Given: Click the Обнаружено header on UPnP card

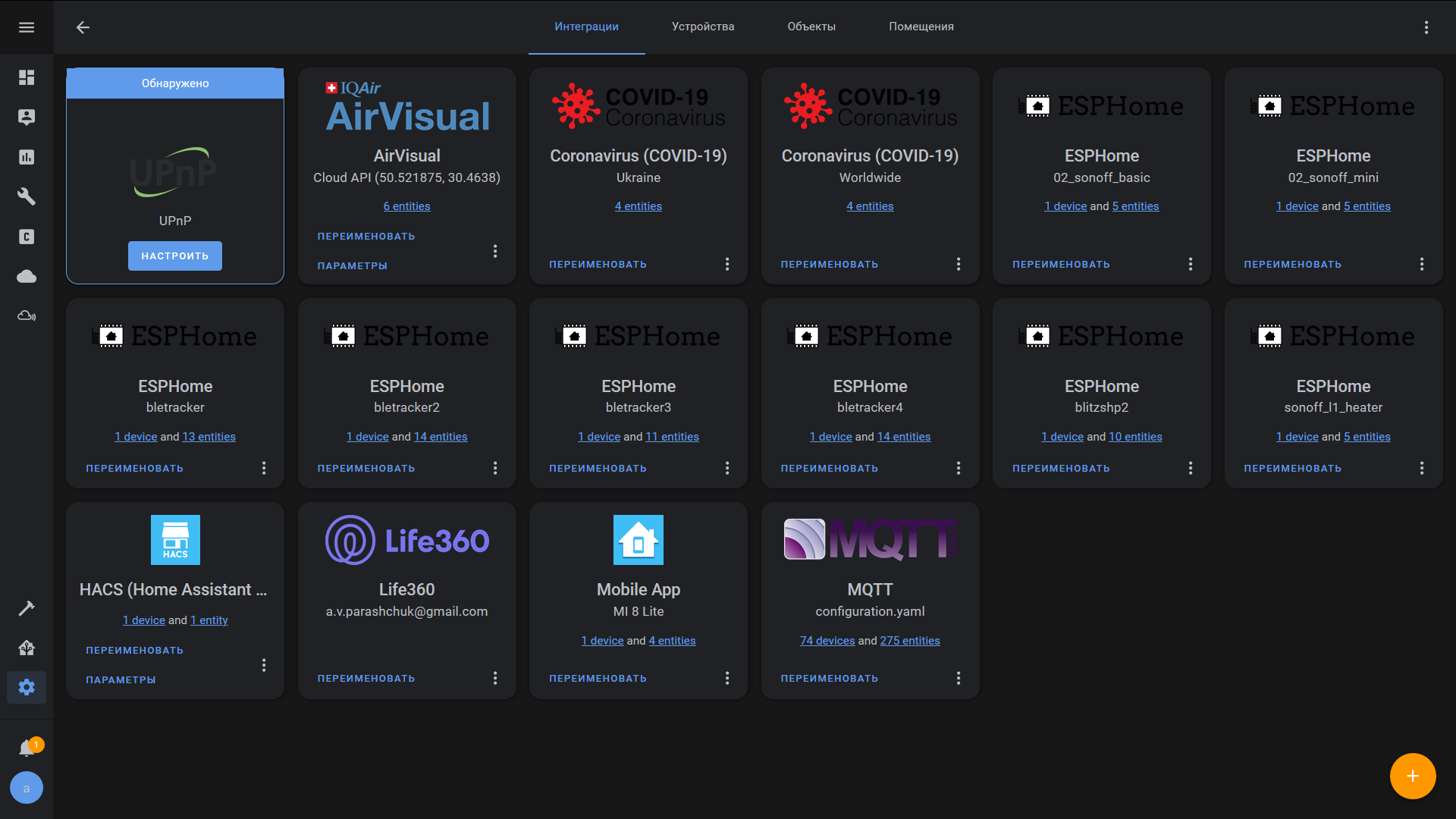Looking at the screenshot, I should tap(175, 83).
